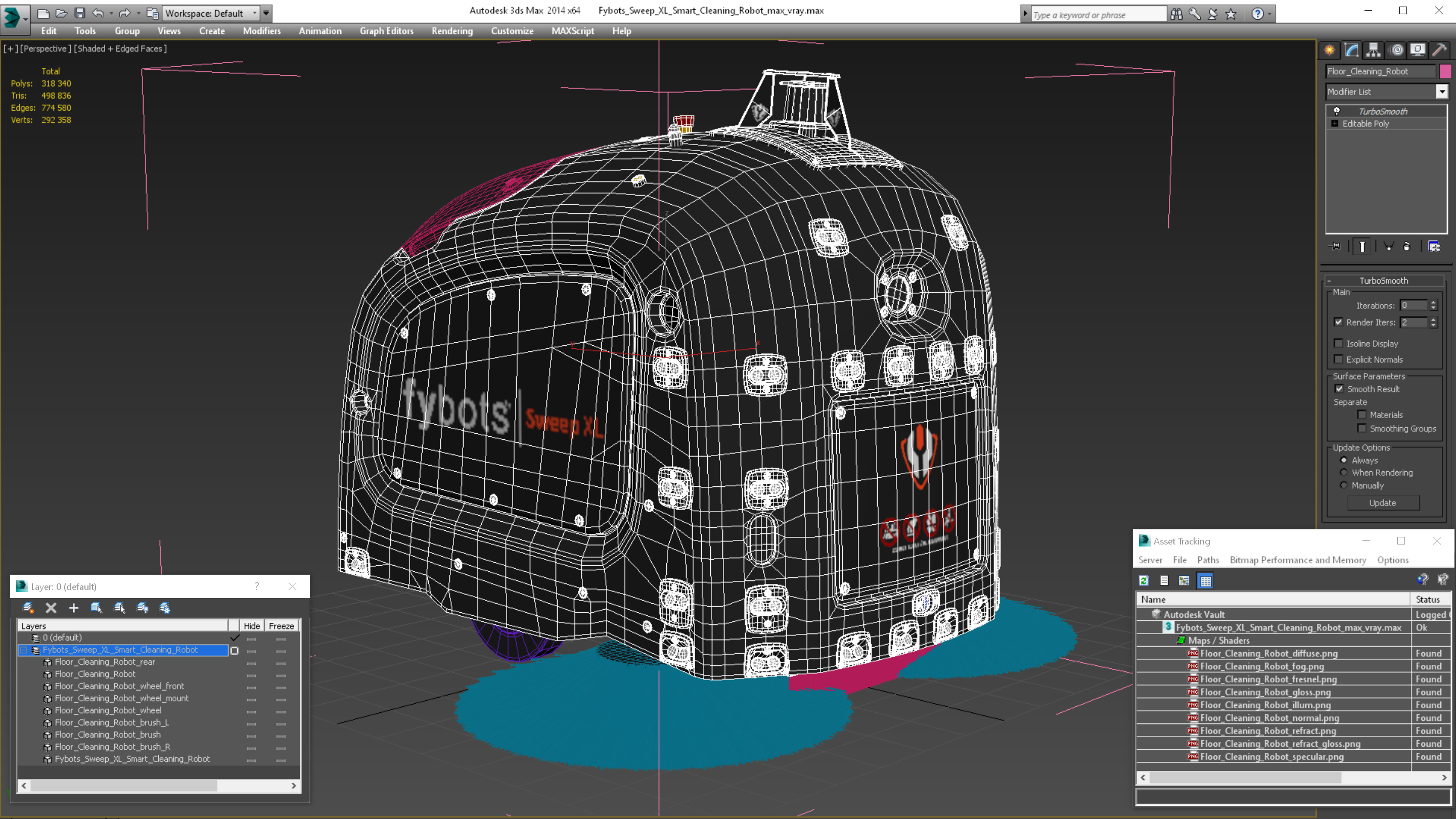This screenshot has height=819, width=1456.
Task: Click Render Iters spinner arrows
Action: (x=1433, y=322)
